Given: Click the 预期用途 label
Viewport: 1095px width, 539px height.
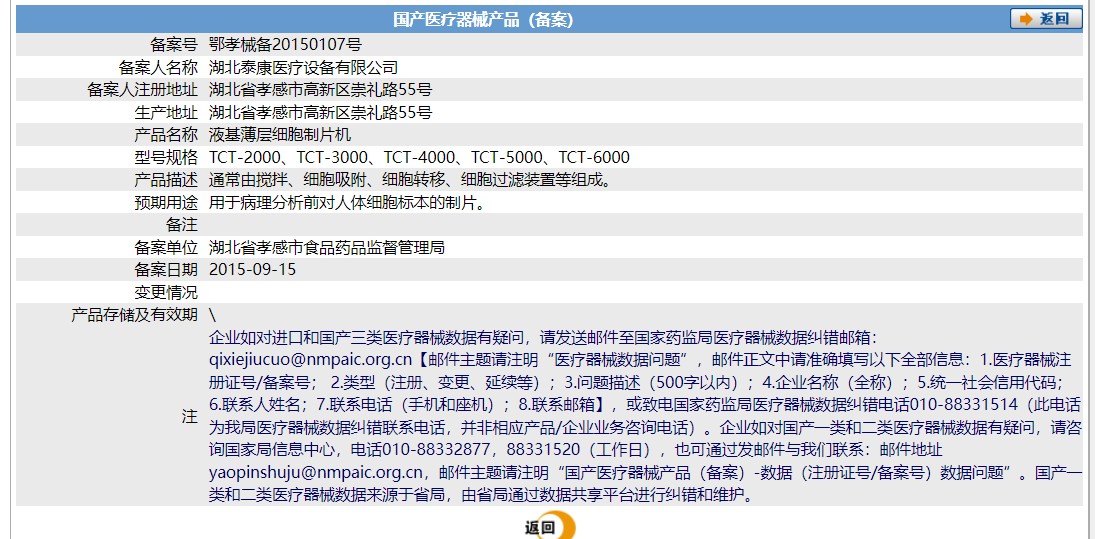Looking at the screenshot, I should (166, 202).
